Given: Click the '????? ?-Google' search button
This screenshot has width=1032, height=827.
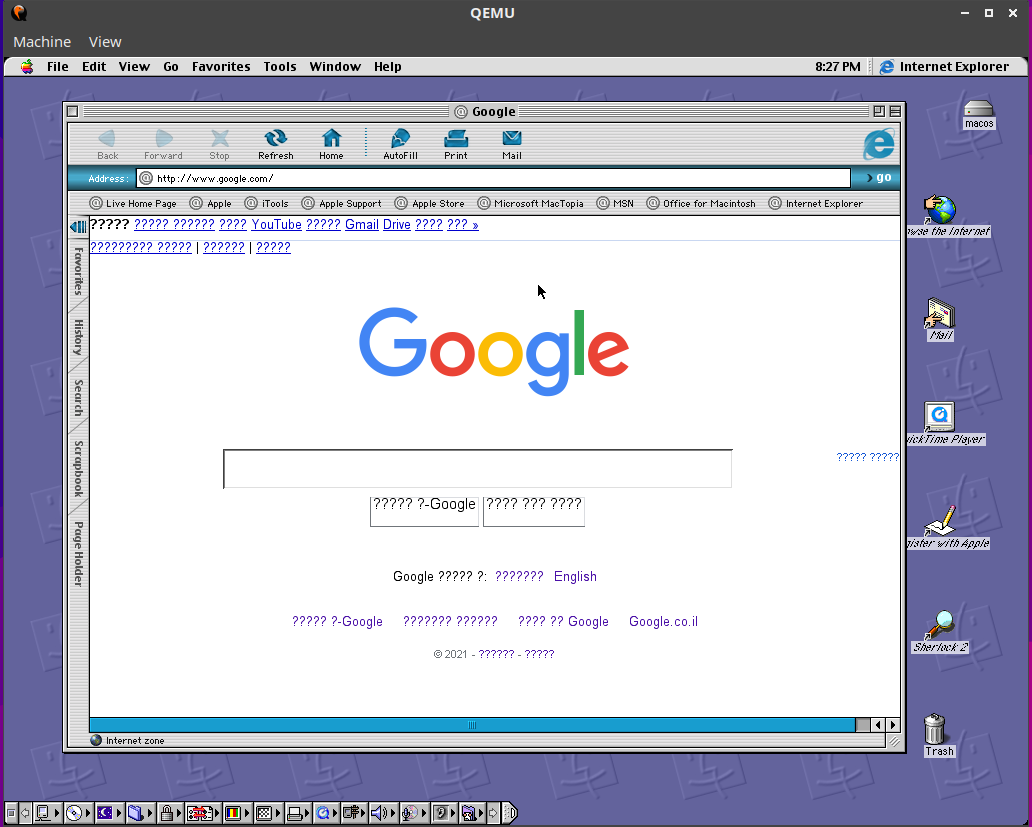Looking at the screenshot, I should click(425, 511).
